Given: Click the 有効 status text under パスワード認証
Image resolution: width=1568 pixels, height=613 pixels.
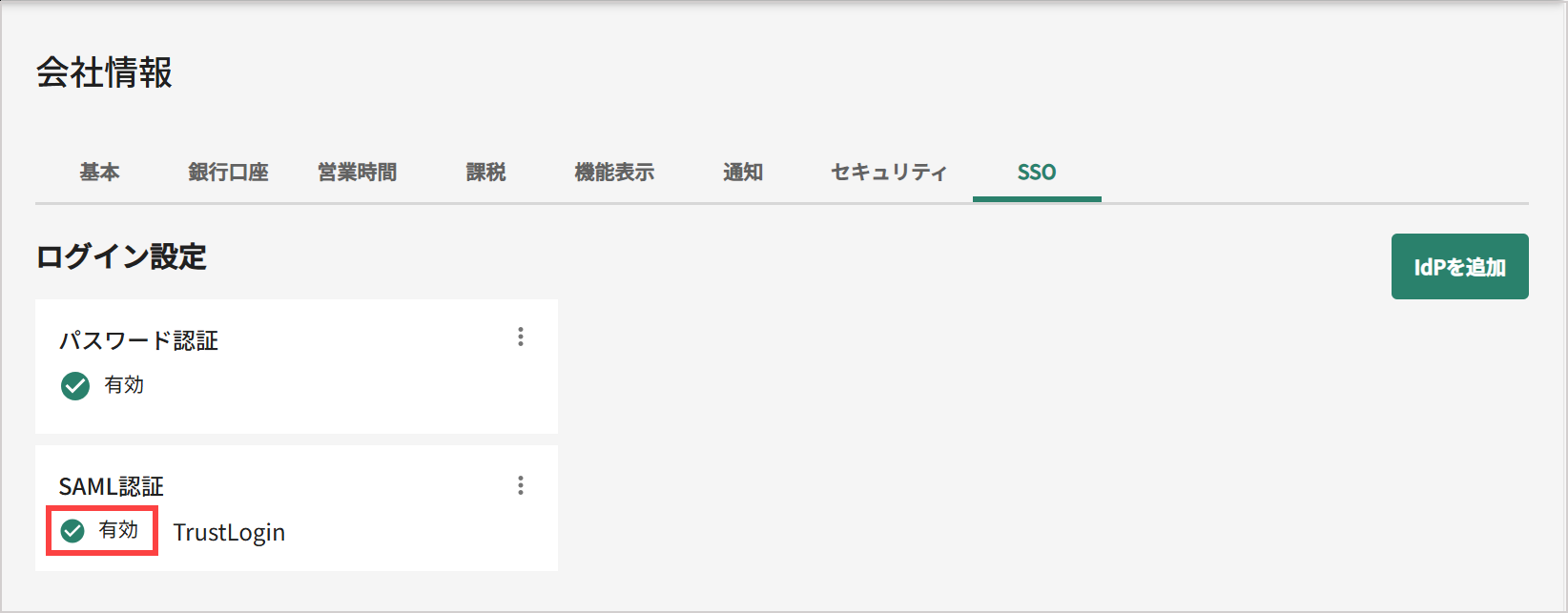Looking at the screenshot, I should coord(124,384).
